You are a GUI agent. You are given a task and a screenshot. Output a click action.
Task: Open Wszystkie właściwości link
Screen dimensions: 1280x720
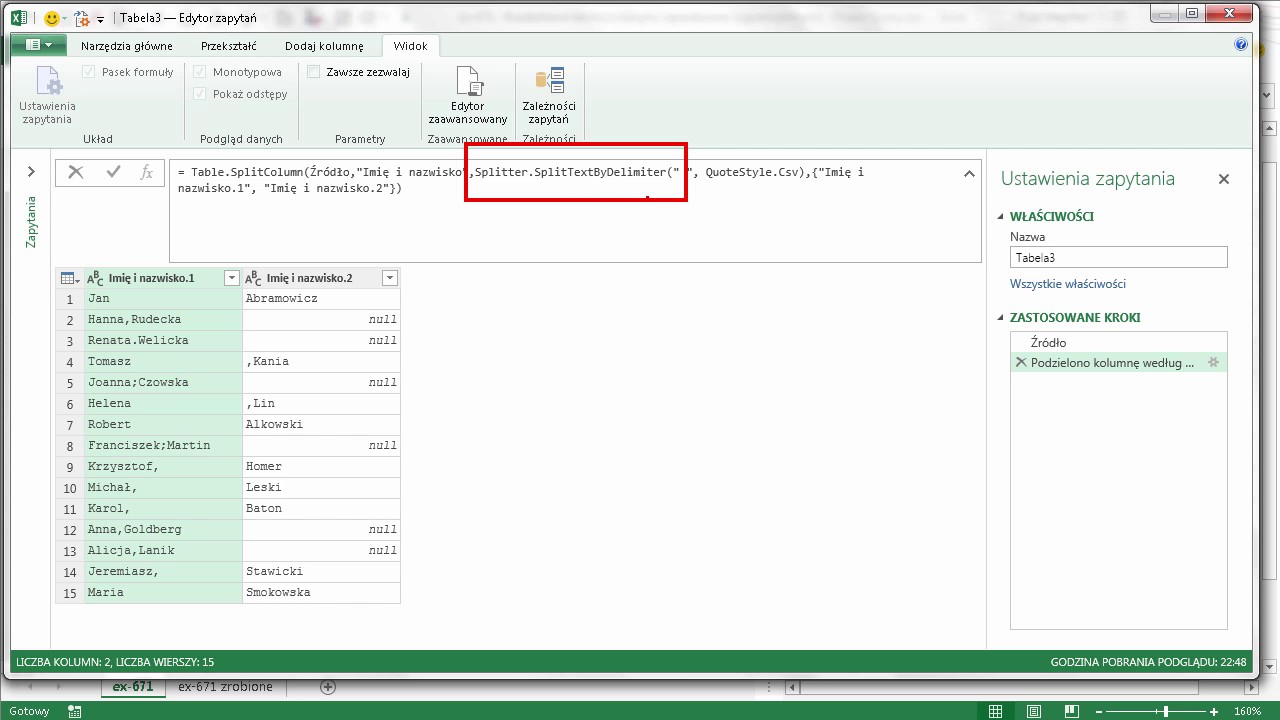(1068, 284)
